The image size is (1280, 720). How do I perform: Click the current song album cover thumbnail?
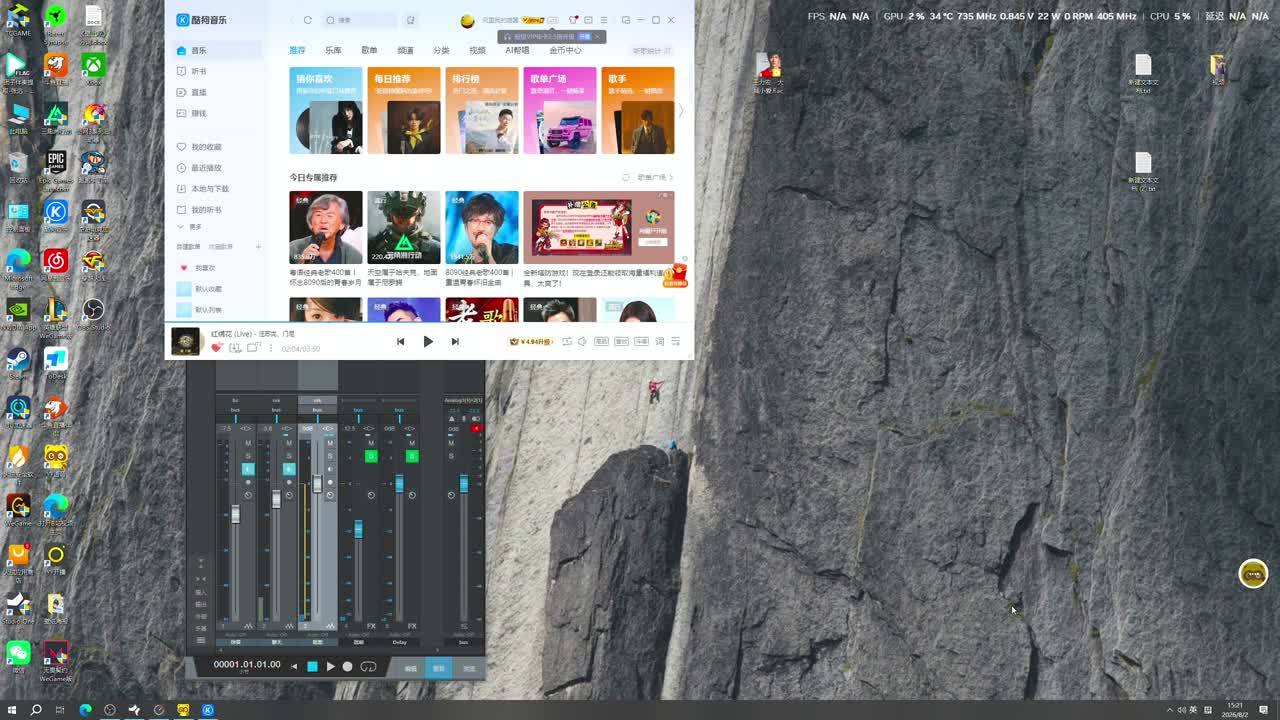coord(185,341)
